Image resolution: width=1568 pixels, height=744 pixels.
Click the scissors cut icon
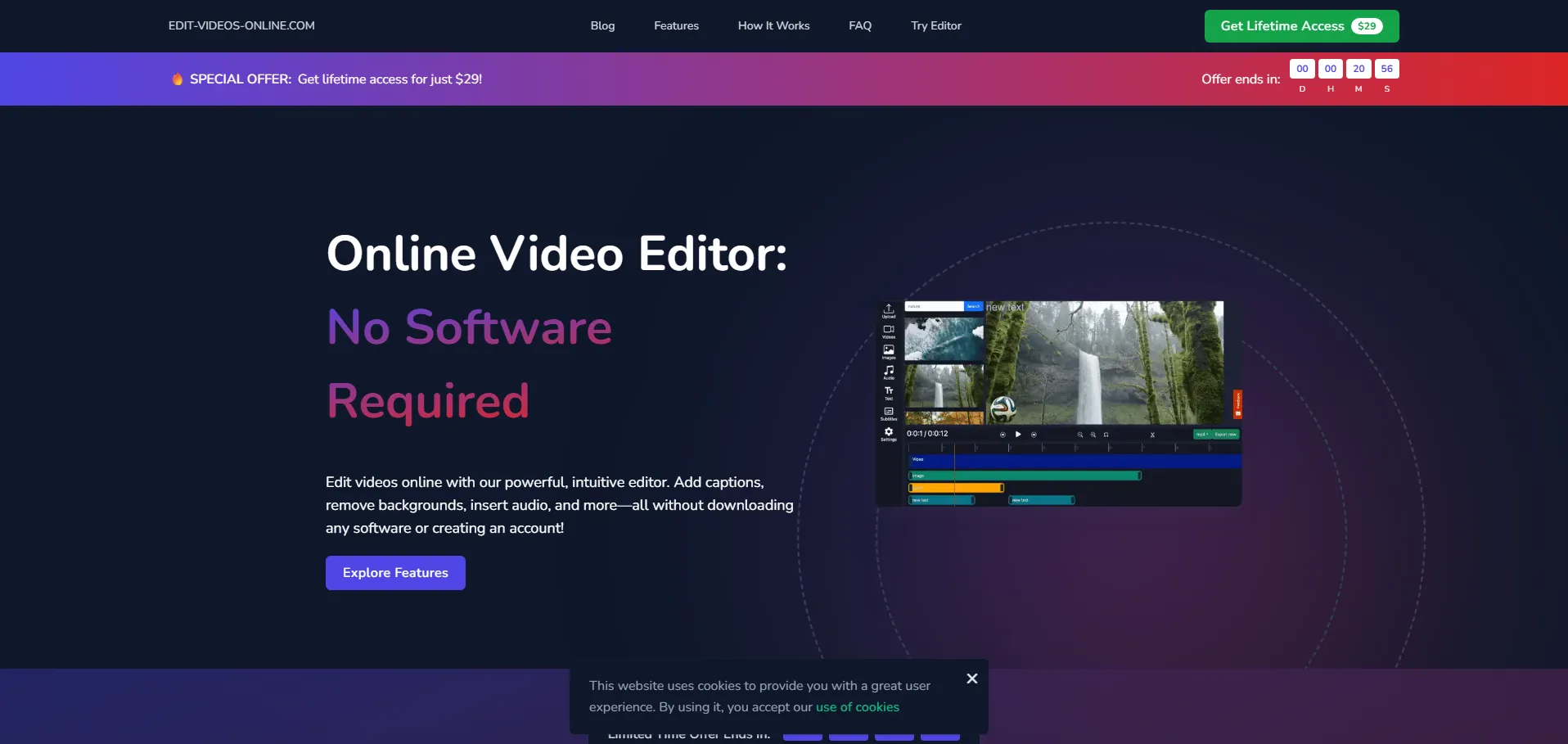pyautogui.click(x=1152, y=435)
